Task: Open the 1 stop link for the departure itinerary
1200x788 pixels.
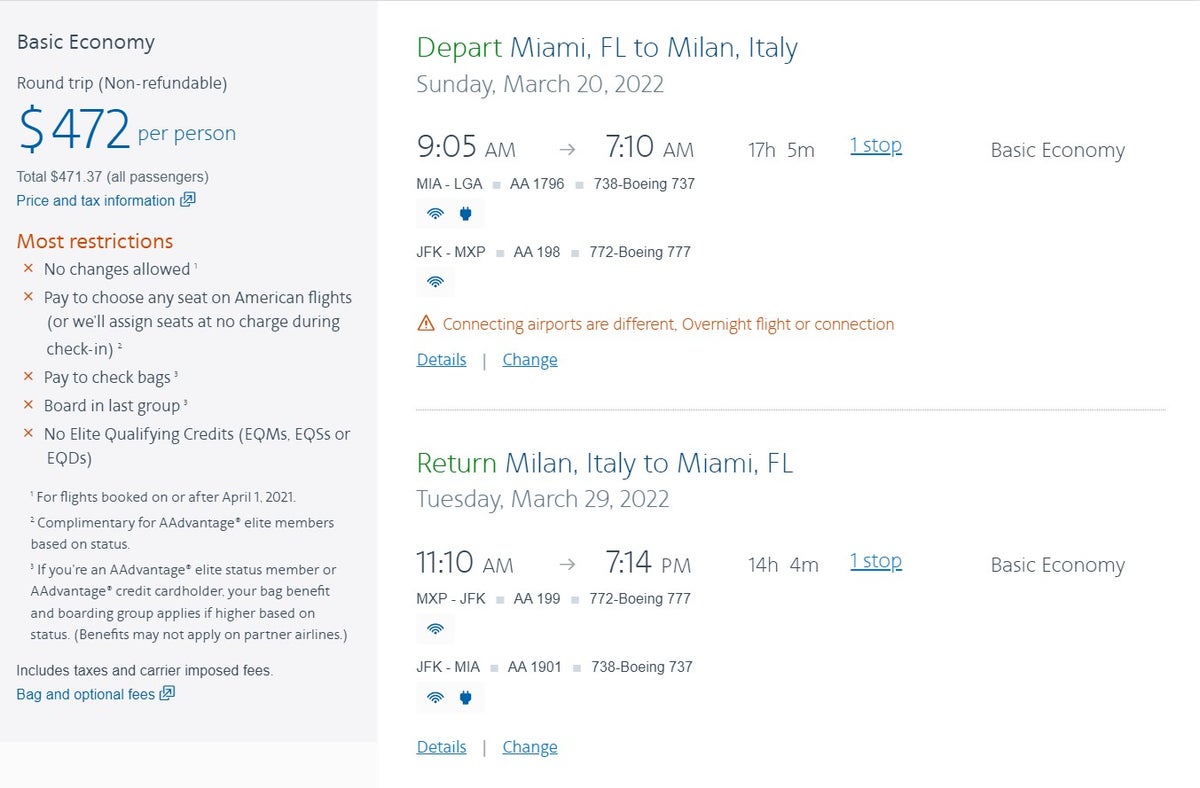Action: 875,145
